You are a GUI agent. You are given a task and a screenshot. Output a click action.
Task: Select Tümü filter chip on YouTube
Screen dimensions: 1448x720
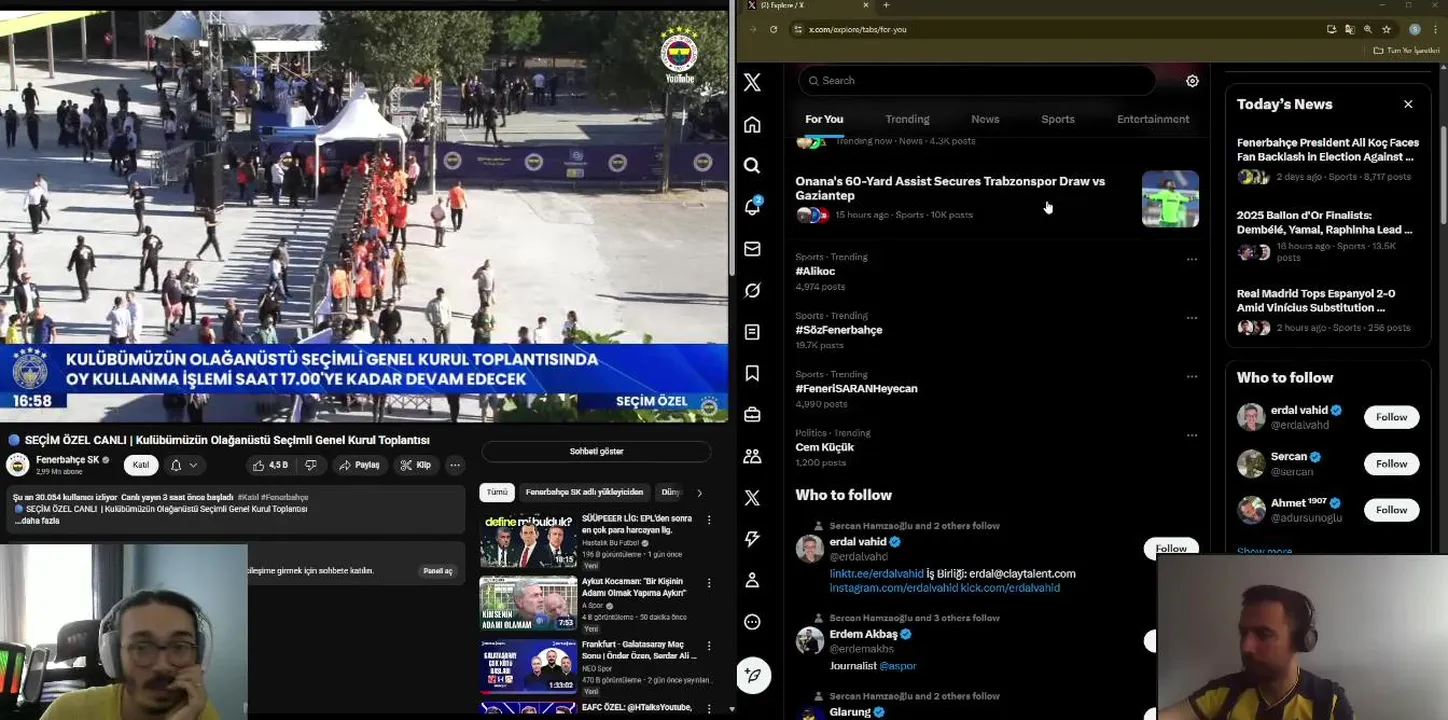coord(497,492)
